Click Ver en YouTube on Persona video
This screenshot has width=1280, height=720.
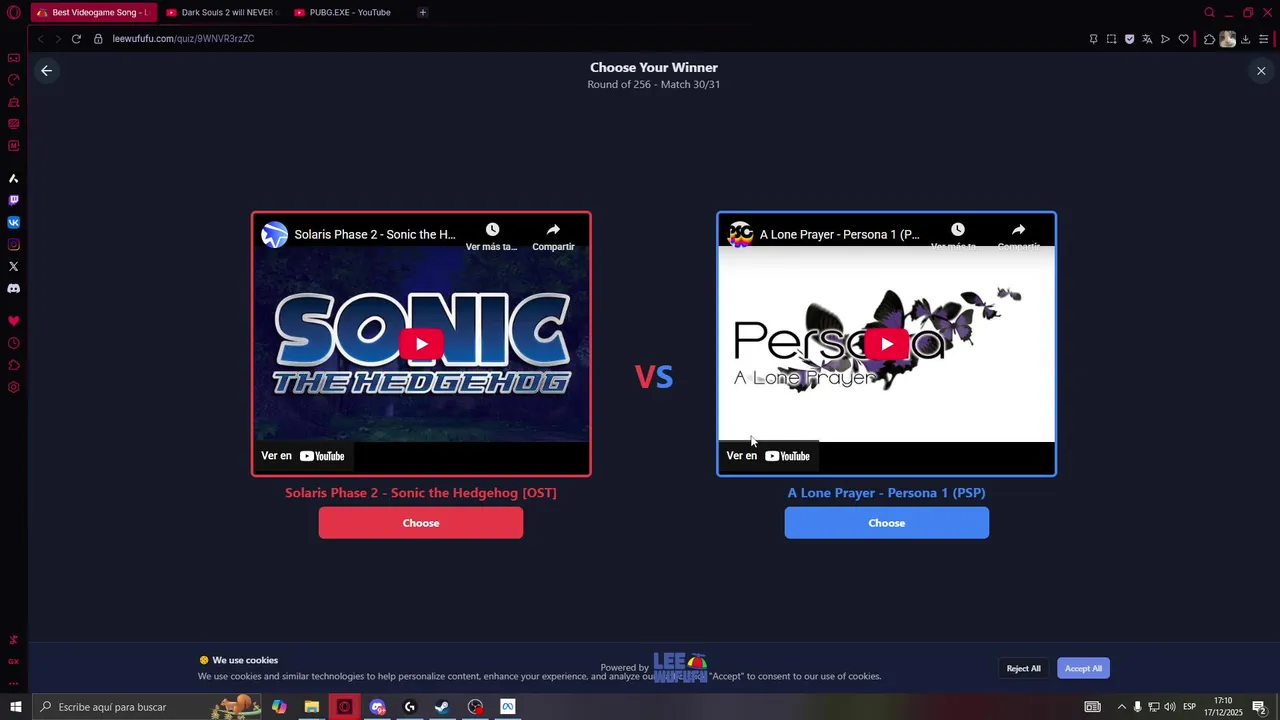point(768,456)
